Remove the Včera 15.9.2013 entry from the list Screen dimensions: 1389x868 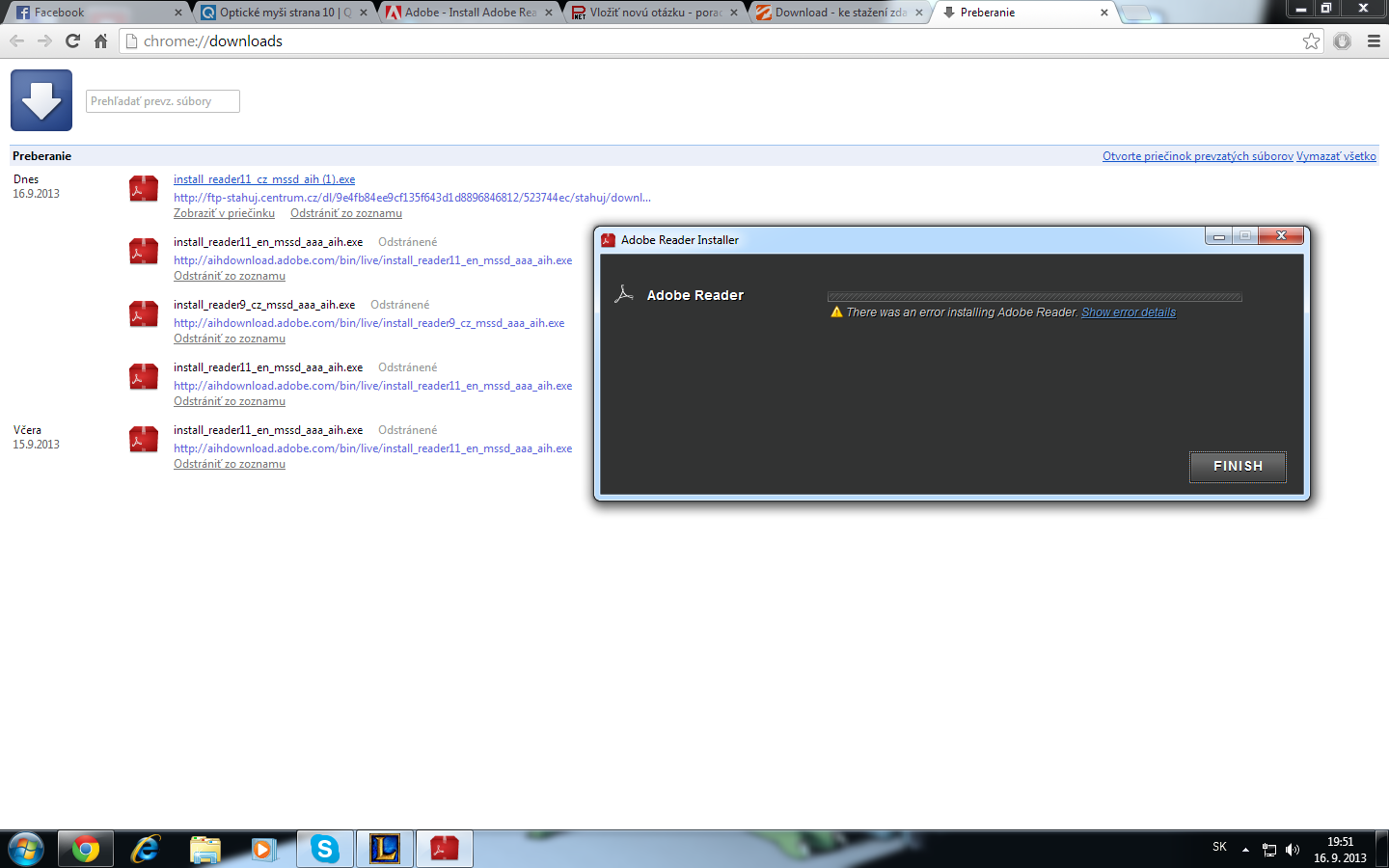coord(230,464)
